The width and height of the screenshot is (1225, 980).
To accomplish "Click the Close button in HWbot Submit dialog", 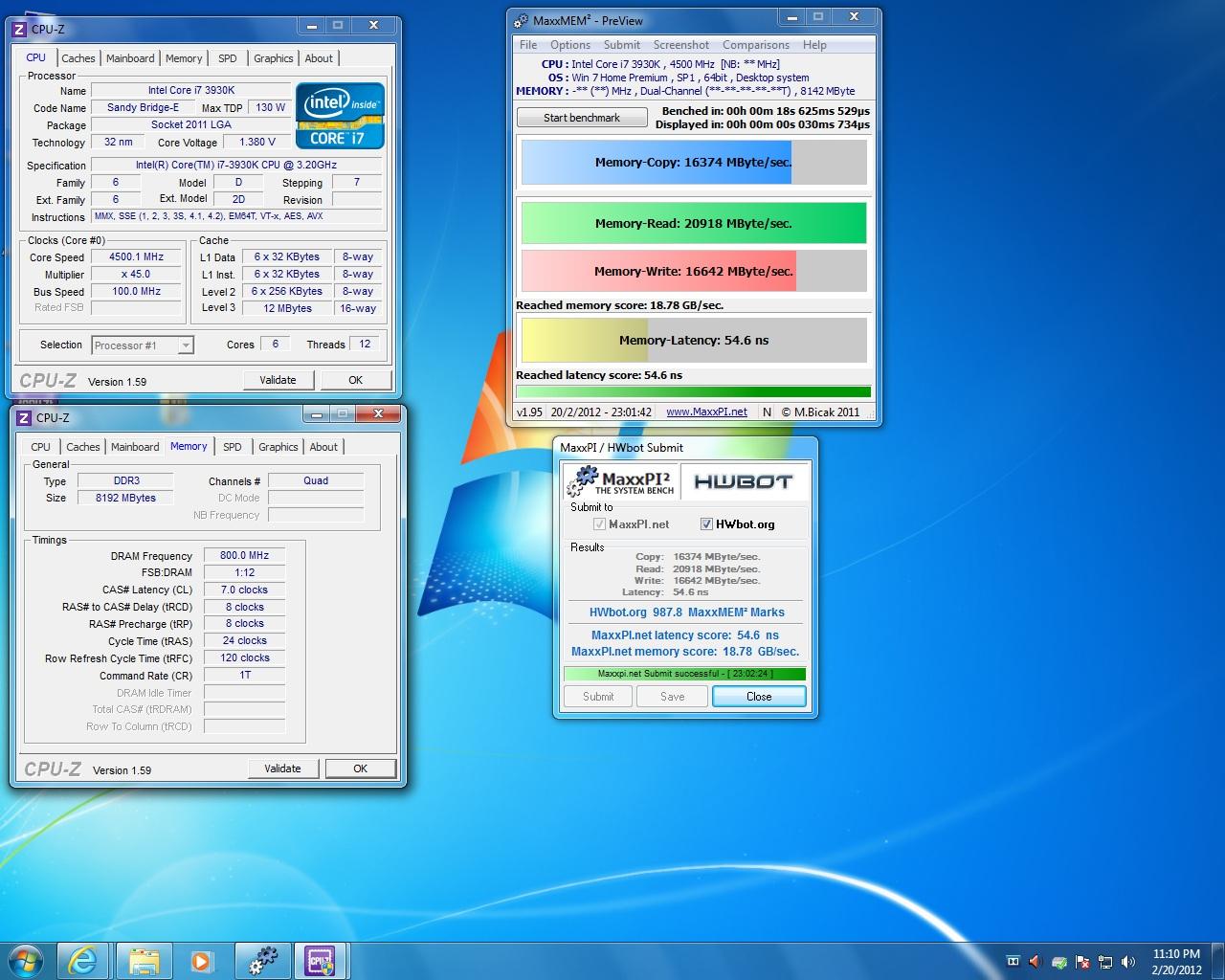I will point(759,697).
